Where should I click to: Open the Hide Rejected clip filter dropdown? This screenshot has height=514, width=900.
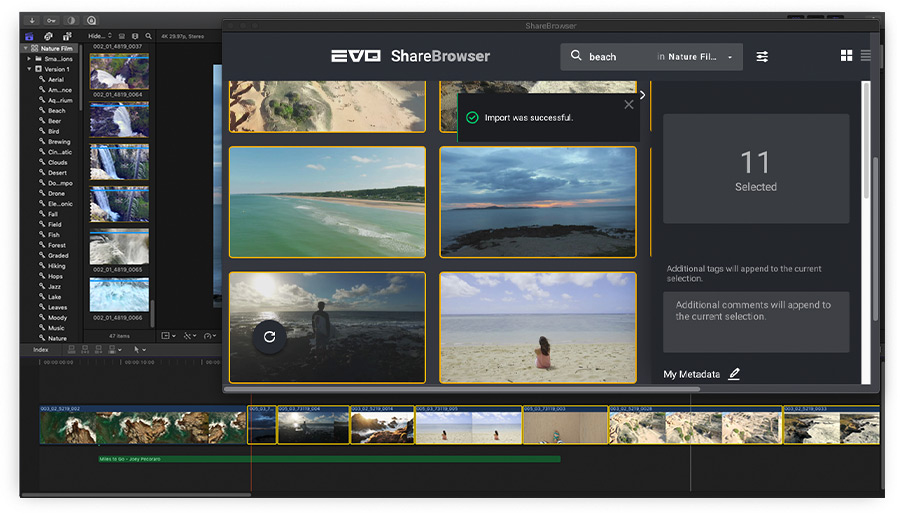pyautogui.click(x=100, y=36)
